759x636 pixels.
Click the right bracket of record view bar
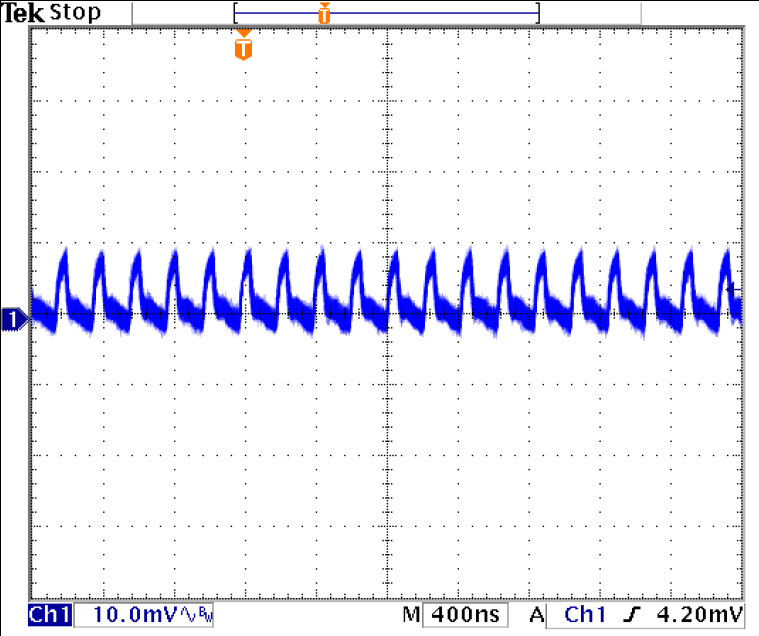pyautogui.click(x=538, y=13)
